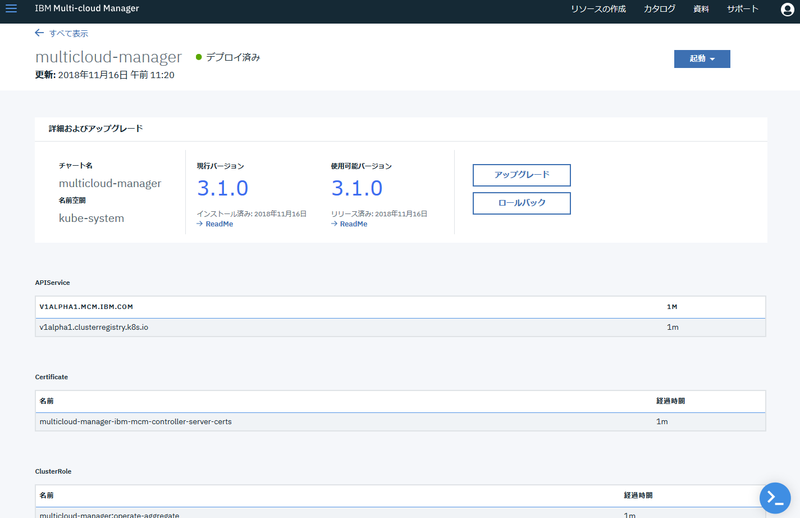The height and width of the screenshot is (518, 800).
Task: Click the multicloud-manager chart name value
Action: (110, 183)
